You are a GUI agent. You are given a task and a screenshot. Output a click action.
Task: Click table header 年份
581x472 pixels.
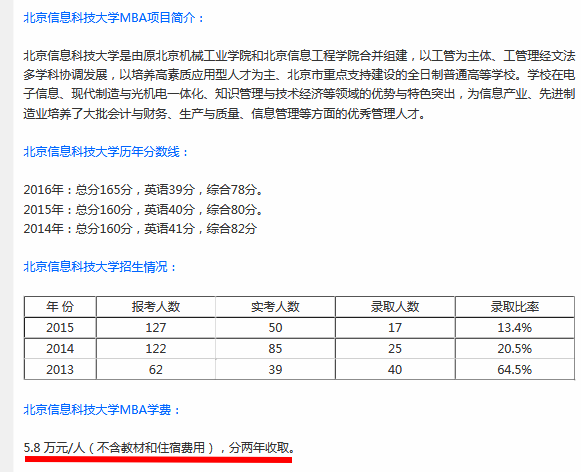click(x=60, y=307)
